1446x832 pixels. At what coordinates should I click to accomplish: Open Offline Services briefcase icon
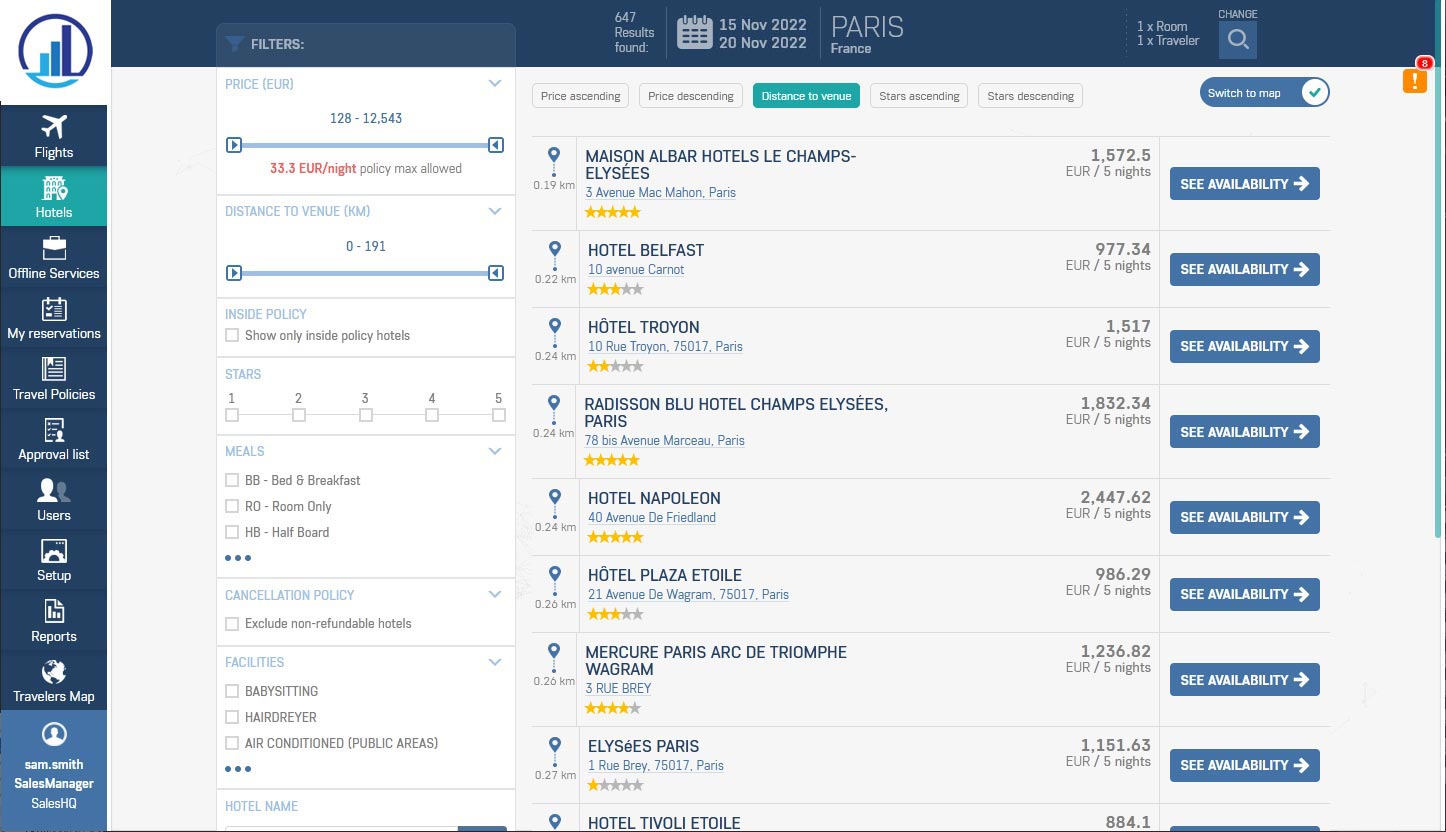[x=53, y=248]
